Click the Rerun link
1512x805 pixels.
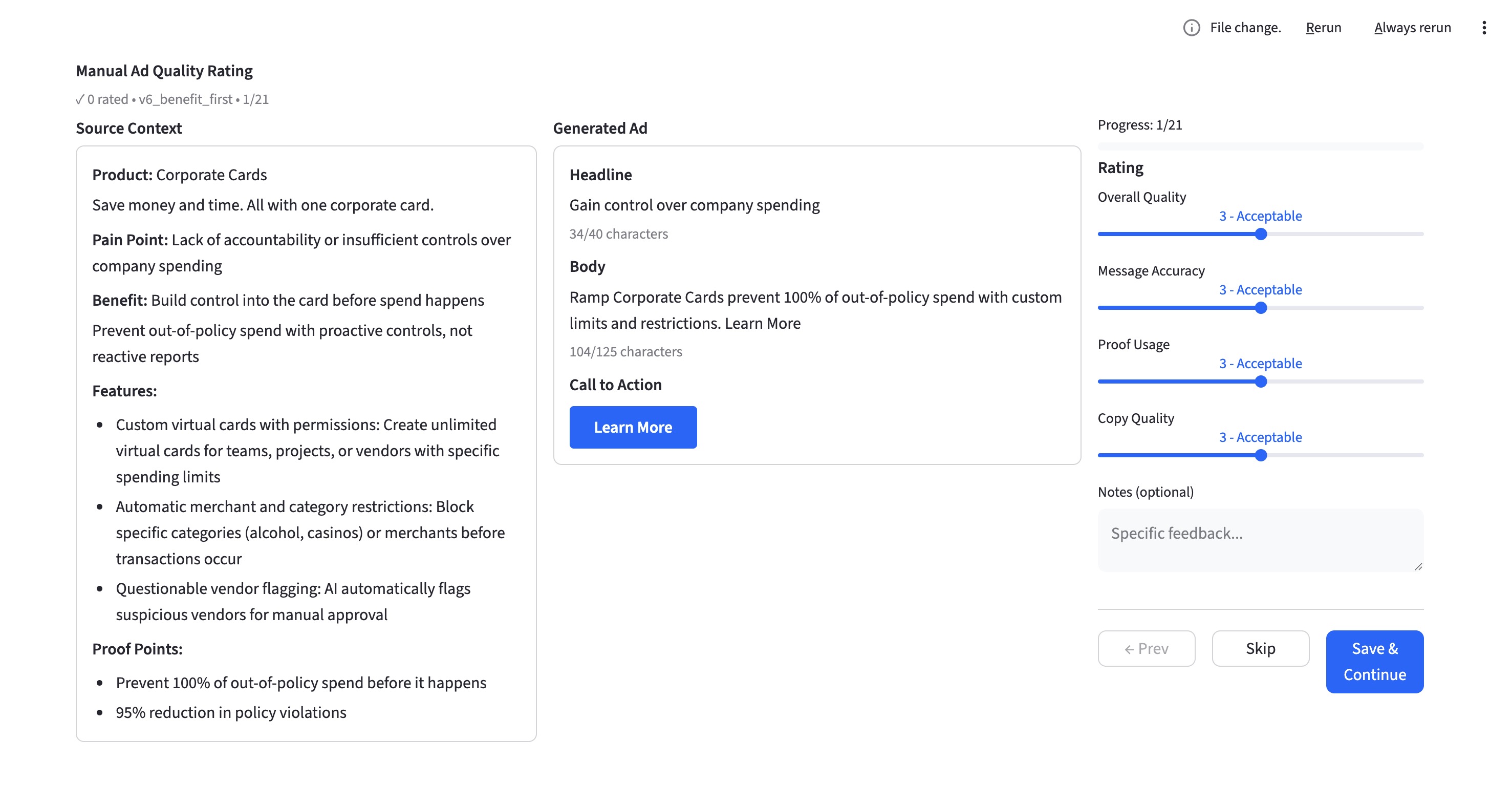[x=1323, y=28]
